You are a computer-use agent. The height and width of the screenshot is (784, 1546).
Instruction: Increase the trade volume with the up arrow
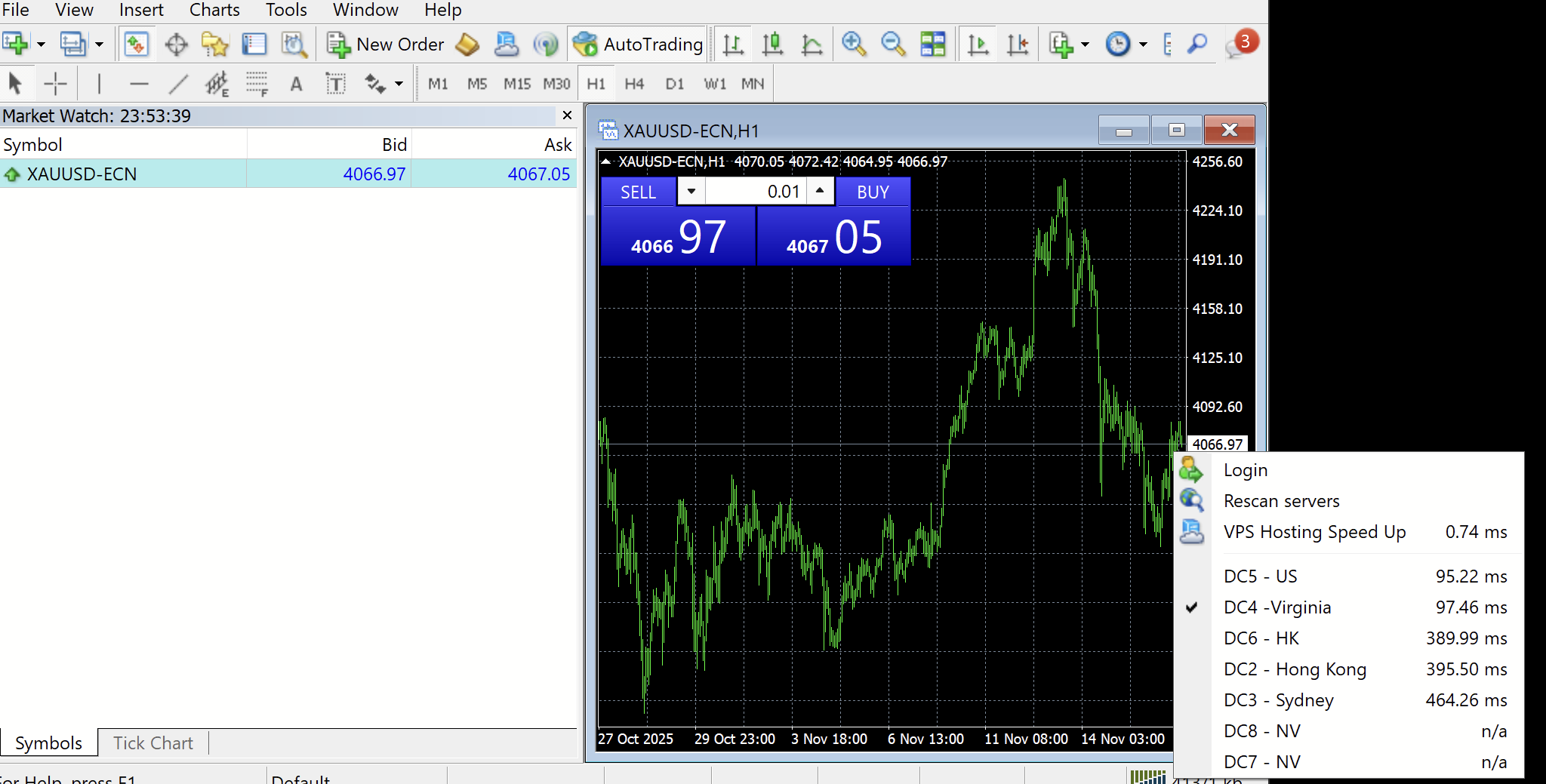(x=820, y=192)
